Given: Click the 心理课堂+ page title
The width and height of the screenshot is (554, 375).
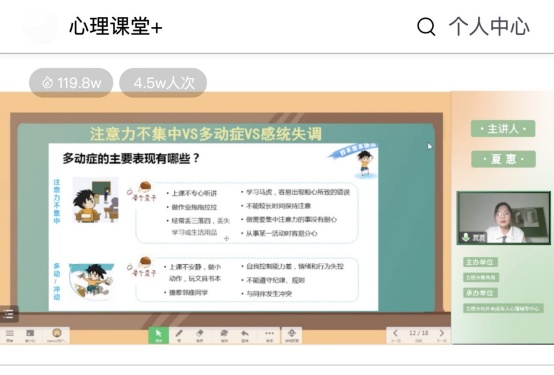Looking at the screenshot, I should coord(116,27).
